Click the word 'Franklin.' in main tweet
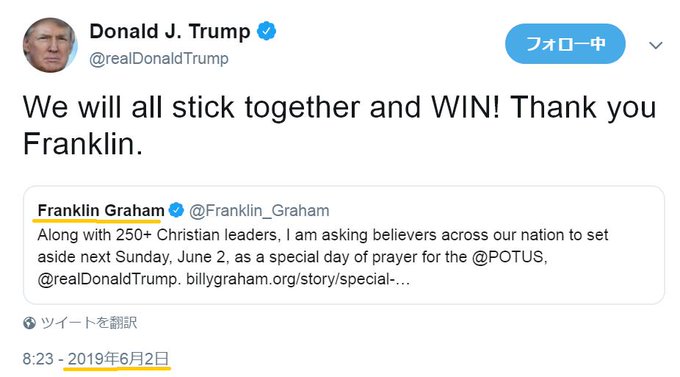This screenshot has height=377, width=680. point(83,144)
